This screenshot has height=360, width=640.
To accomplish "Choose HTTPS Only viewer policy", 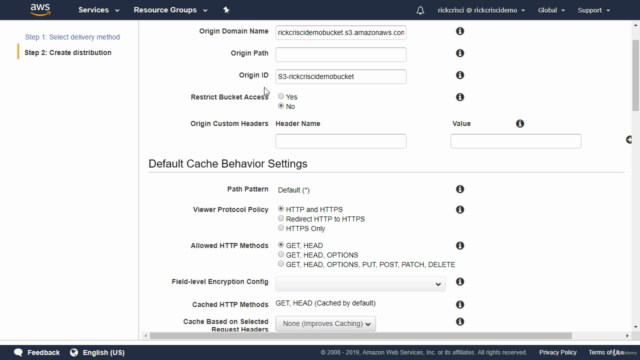I will [x=281, y=228].
